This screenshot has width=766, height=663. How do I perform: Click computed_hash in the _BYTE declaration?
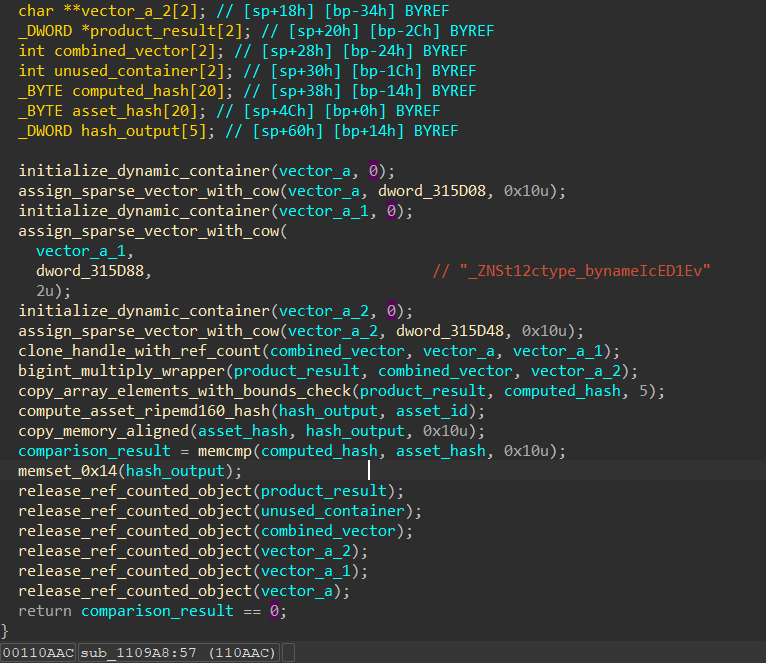pyautogui.click(x=122, y=91)
